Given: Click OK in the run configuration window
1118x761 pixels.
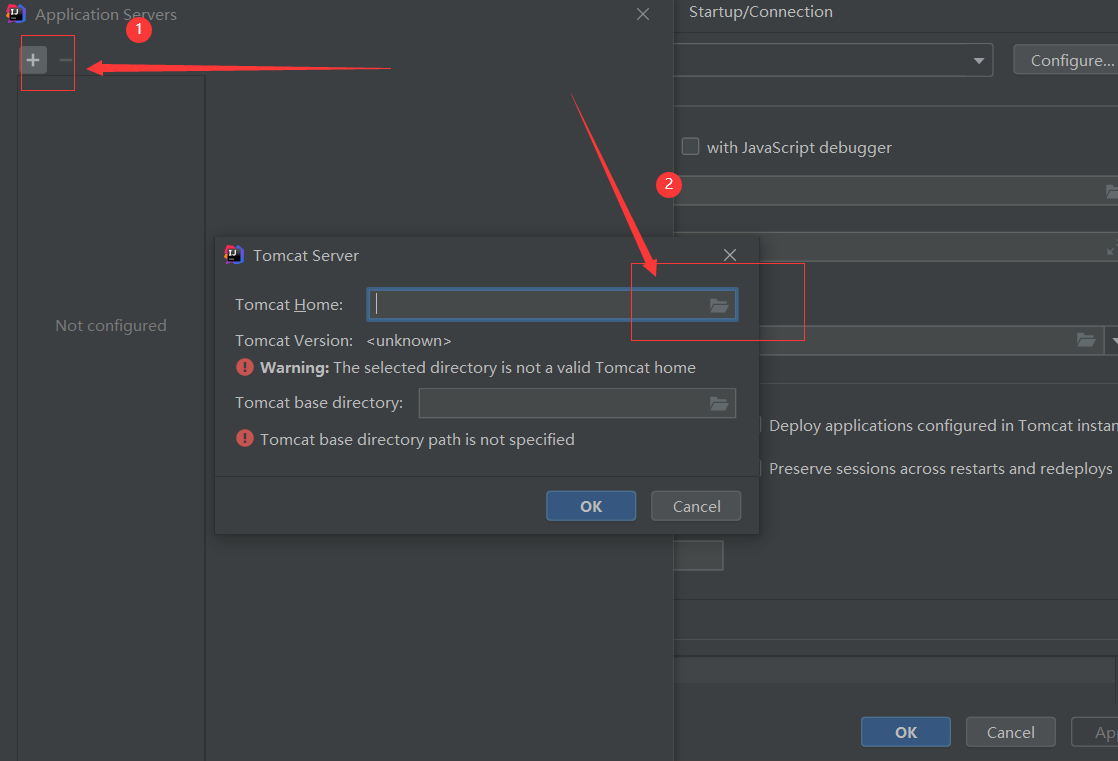Looking at the screenshot, I should pos(906,732).
